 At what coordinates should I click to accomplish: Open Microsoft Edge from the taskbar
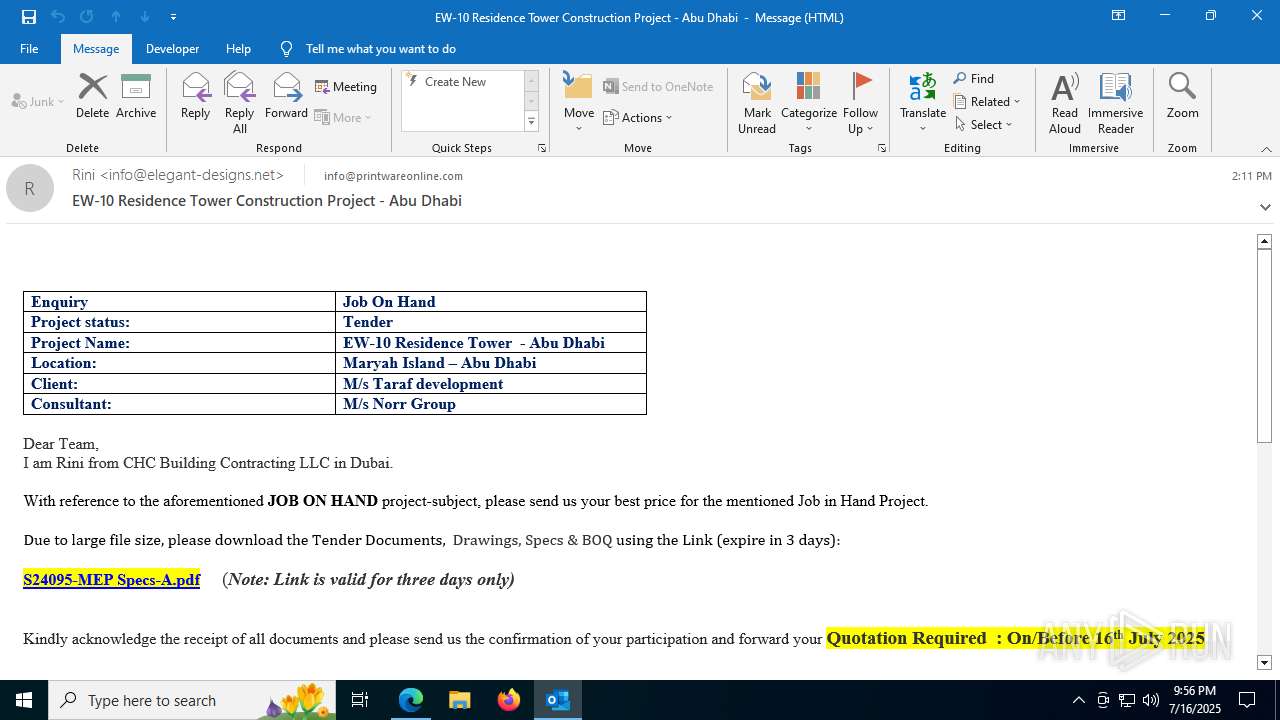[x=411, y=700]
